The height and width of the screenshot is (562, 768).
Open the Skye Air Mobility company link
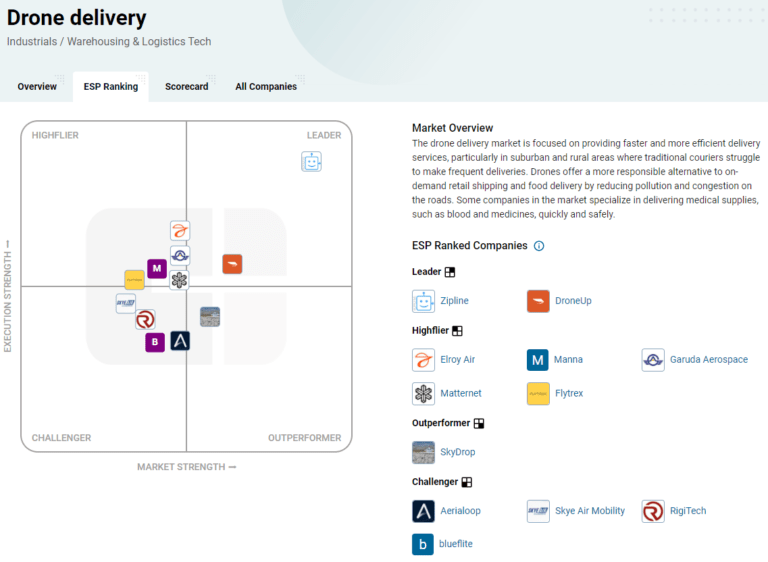[590, 511]
